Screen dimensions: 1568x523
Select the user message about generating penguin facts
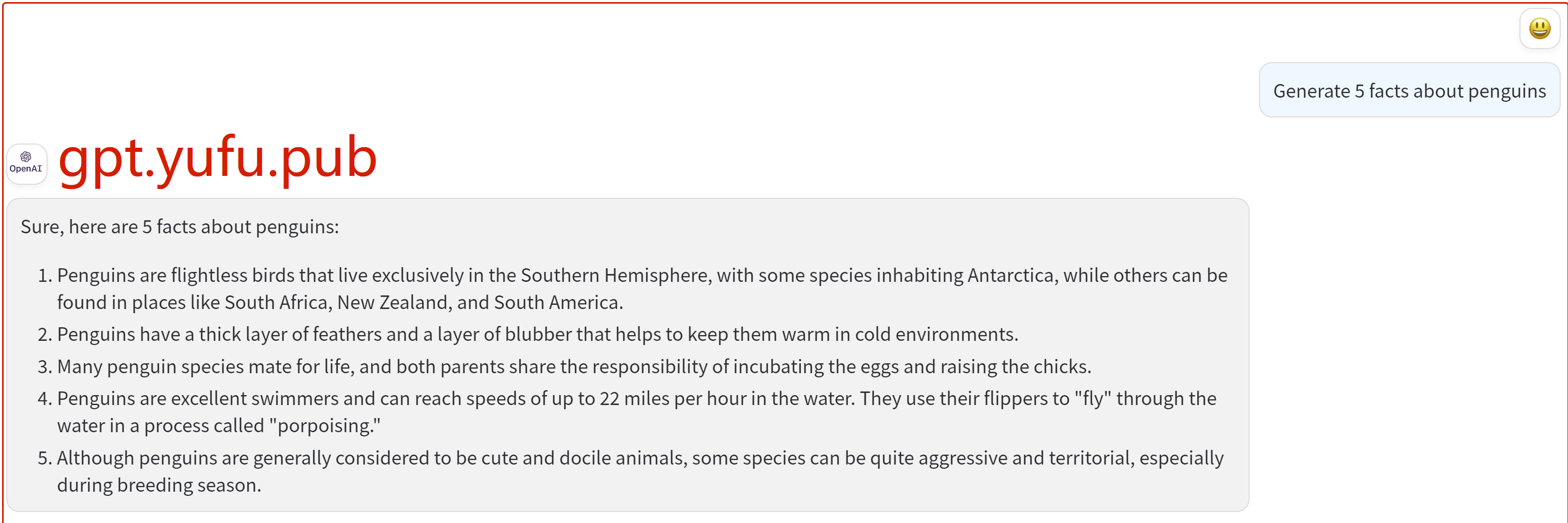(x=1408, y=91)
